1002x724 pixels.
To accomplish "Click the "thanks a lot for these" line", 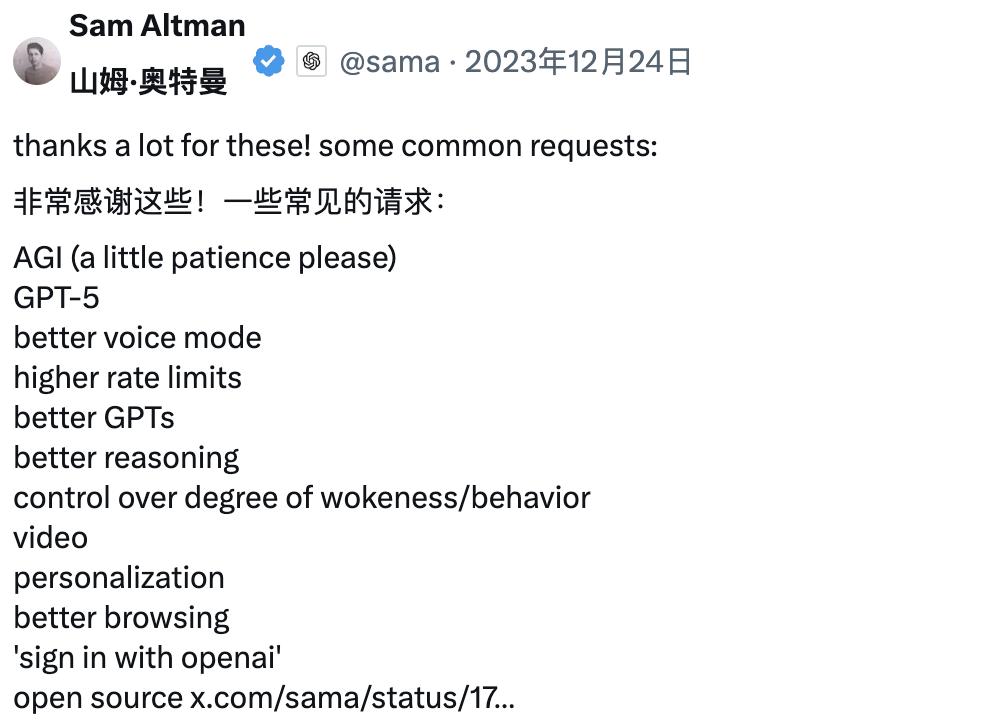I will pyautogui.click(x=335, y=146).
